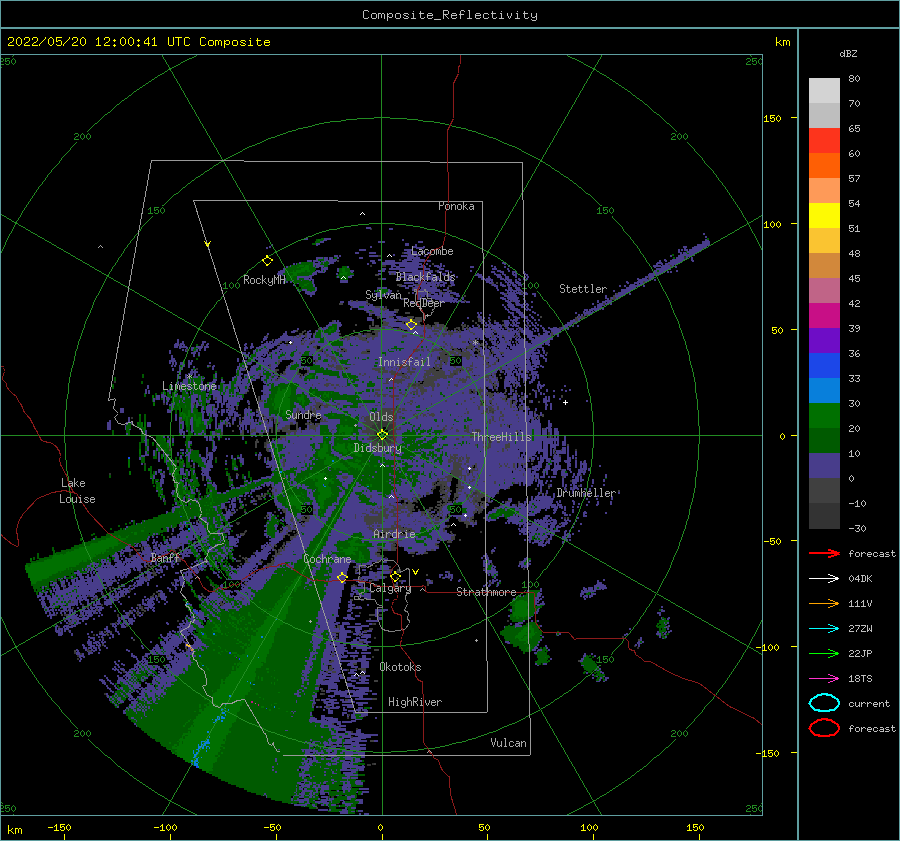Click the yellow 51 dBZ color swatch
Viewport: 900px width, 841px height.
(x=824, y=216)
